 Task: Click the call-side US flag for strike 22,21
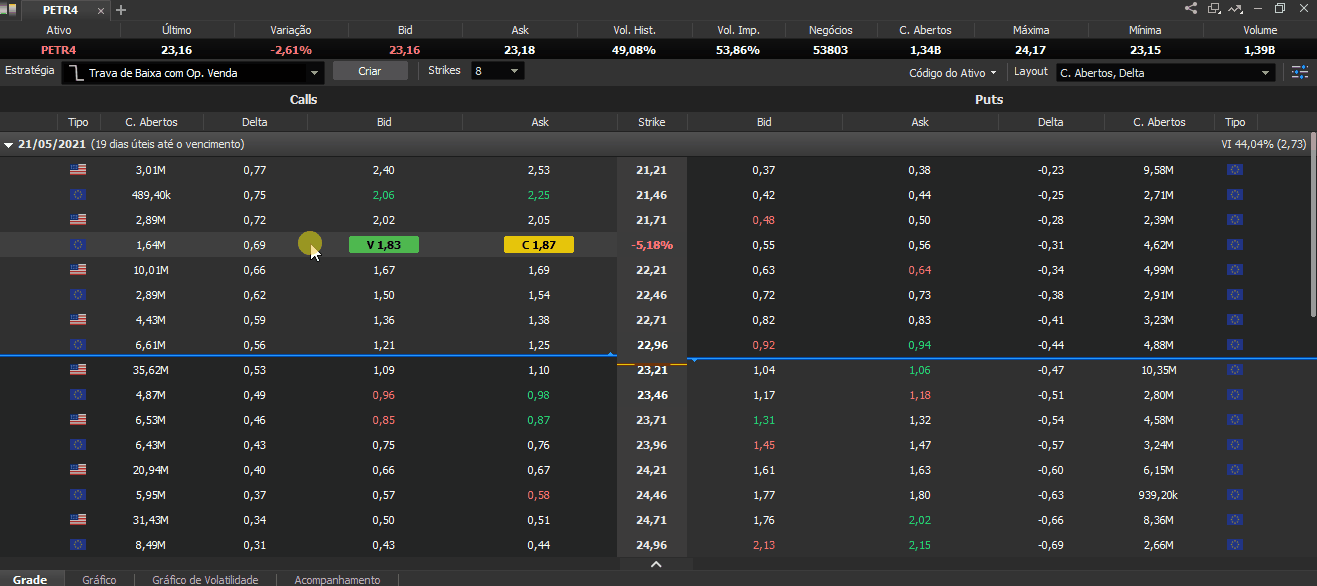(78, 270)
